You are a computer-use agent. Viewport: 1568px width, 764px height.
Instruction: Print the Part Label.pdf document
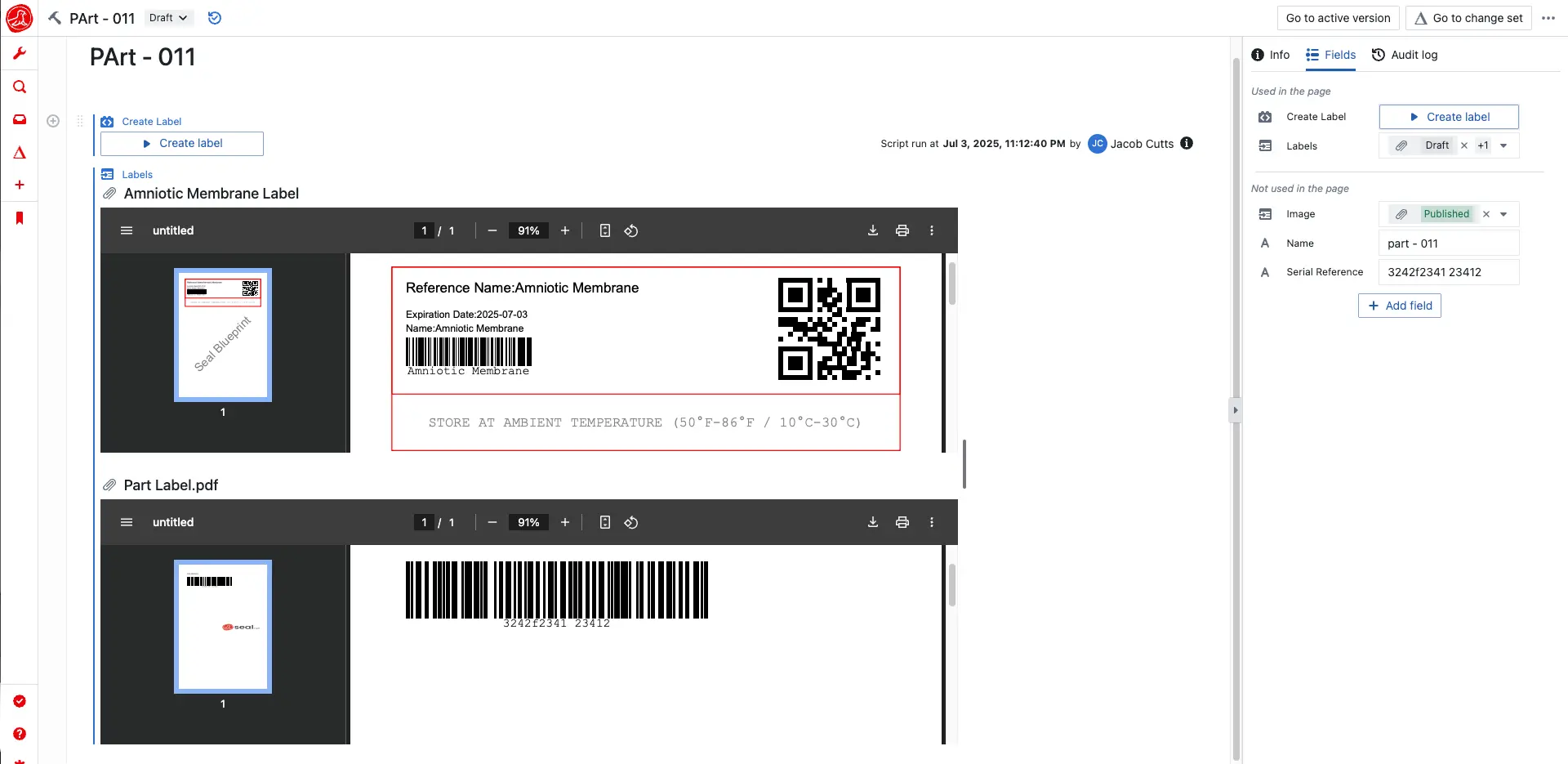coord(902,522)
